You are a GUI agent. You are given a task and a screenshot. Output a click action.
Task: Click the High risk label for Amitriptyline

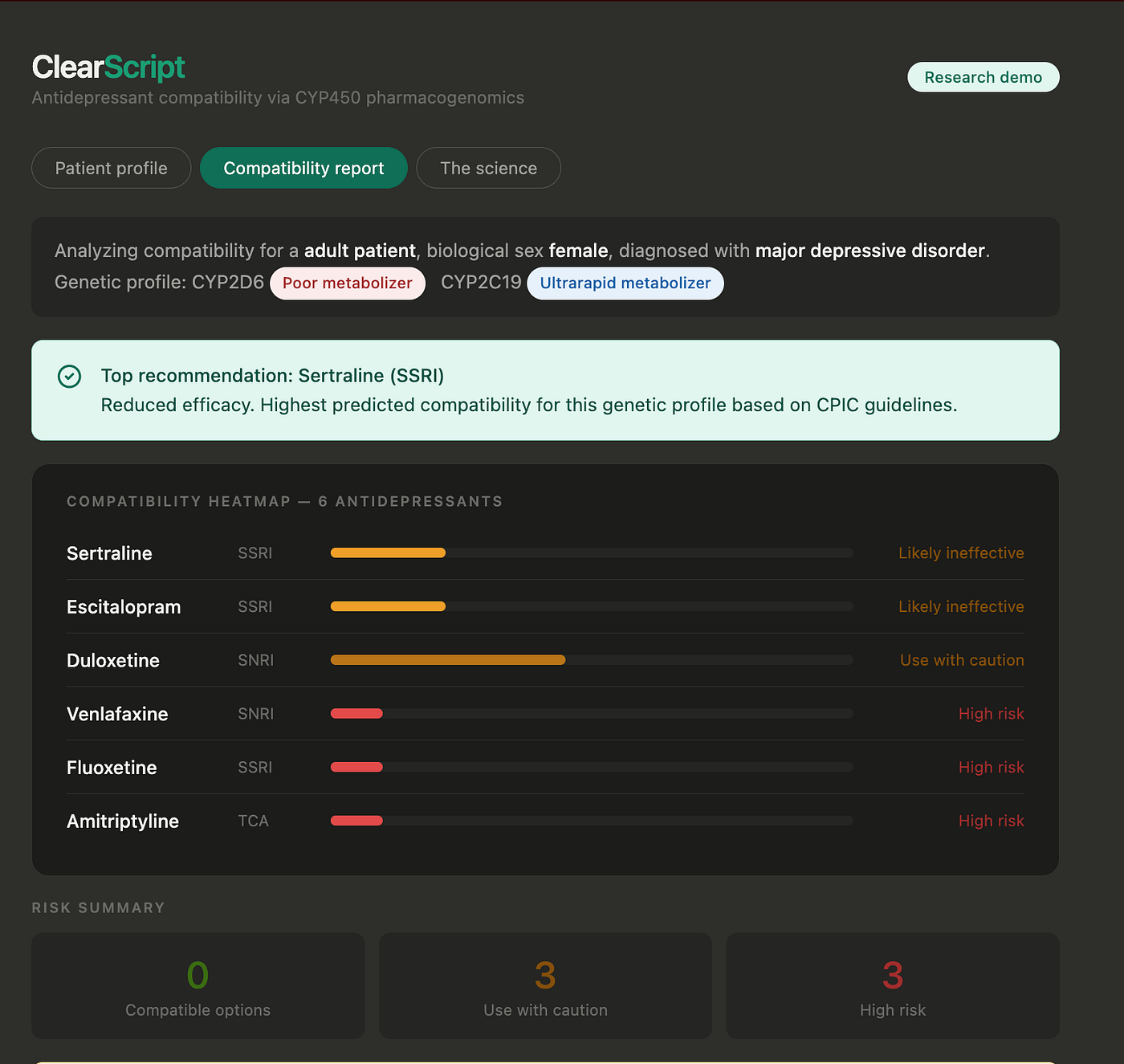click(992, 821)
